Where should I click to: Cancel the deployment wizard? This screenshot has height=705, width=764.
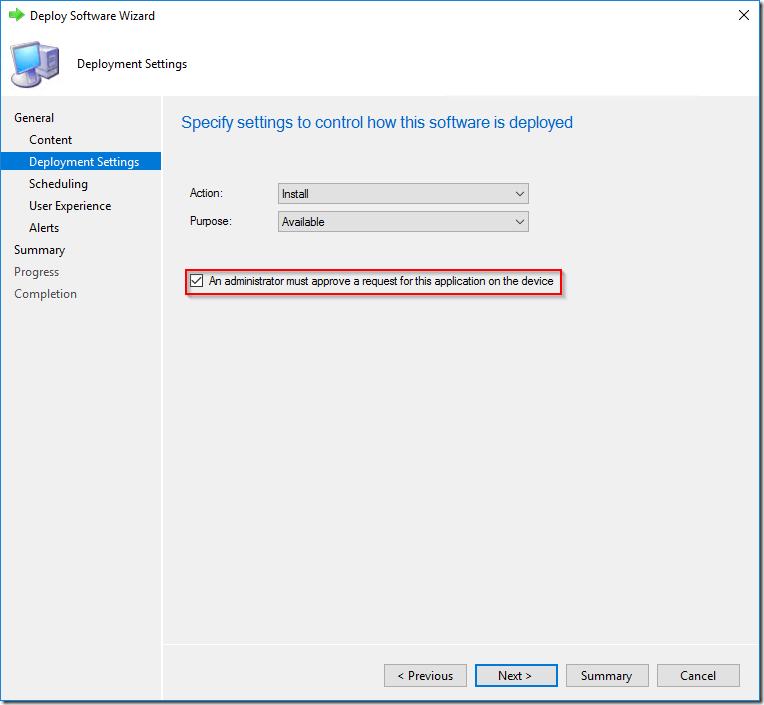pyautogui.click(x=698, y=676)
